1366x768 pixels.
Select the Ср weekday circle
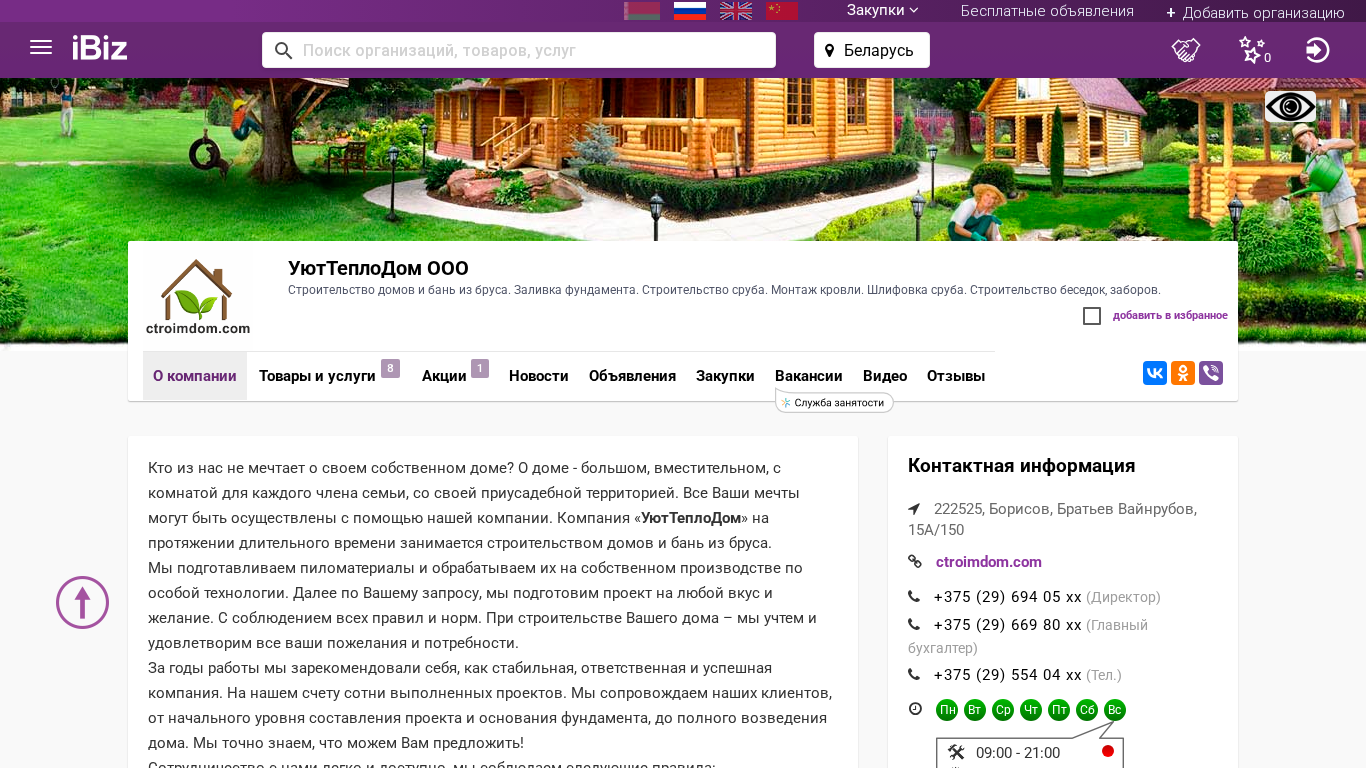pyautogui.click(x=1003, y=710)
